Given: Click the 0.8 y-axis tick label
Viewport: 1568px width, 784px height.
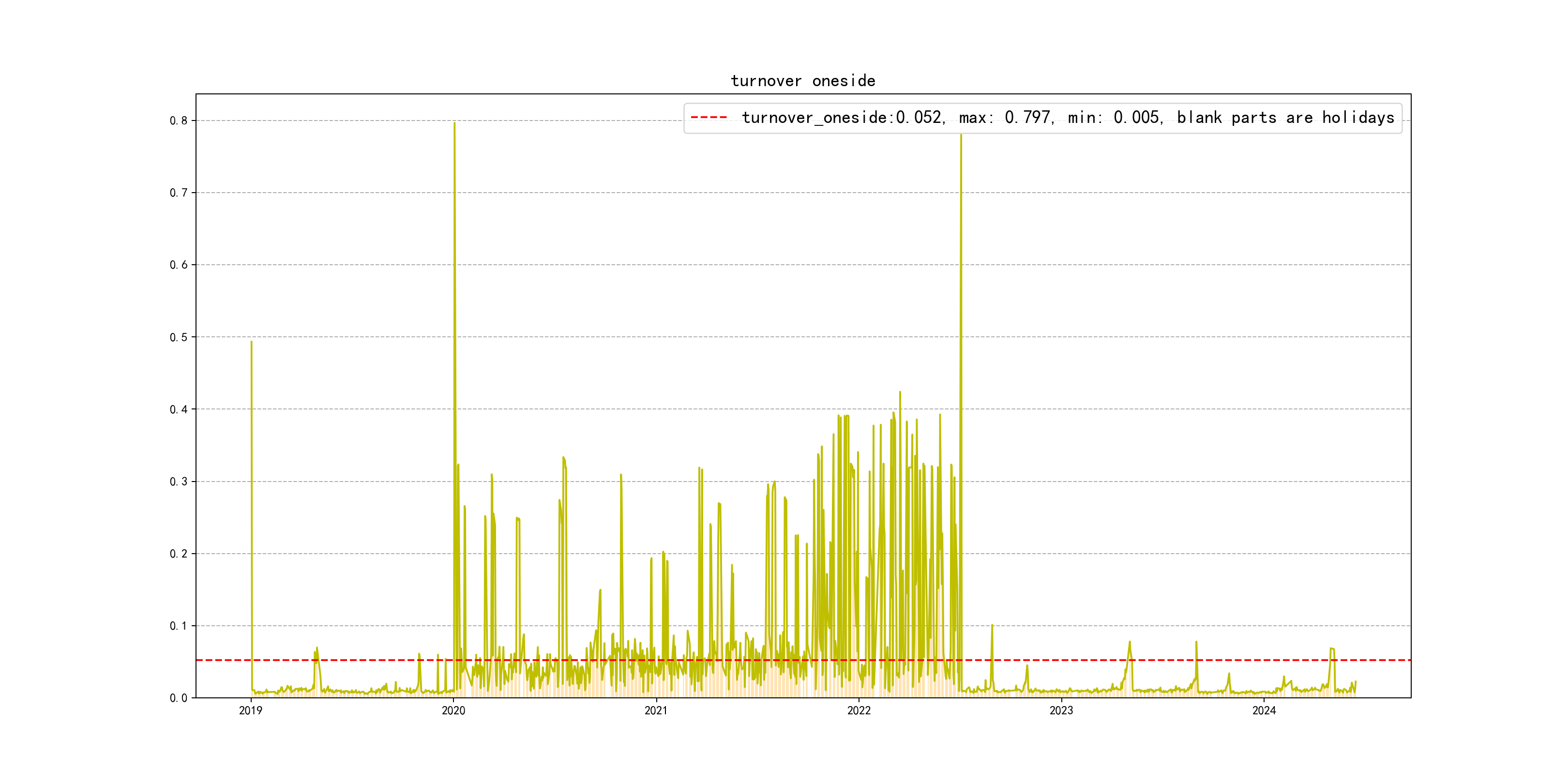Looking at the screenshot, I should [x=179, y=121].
